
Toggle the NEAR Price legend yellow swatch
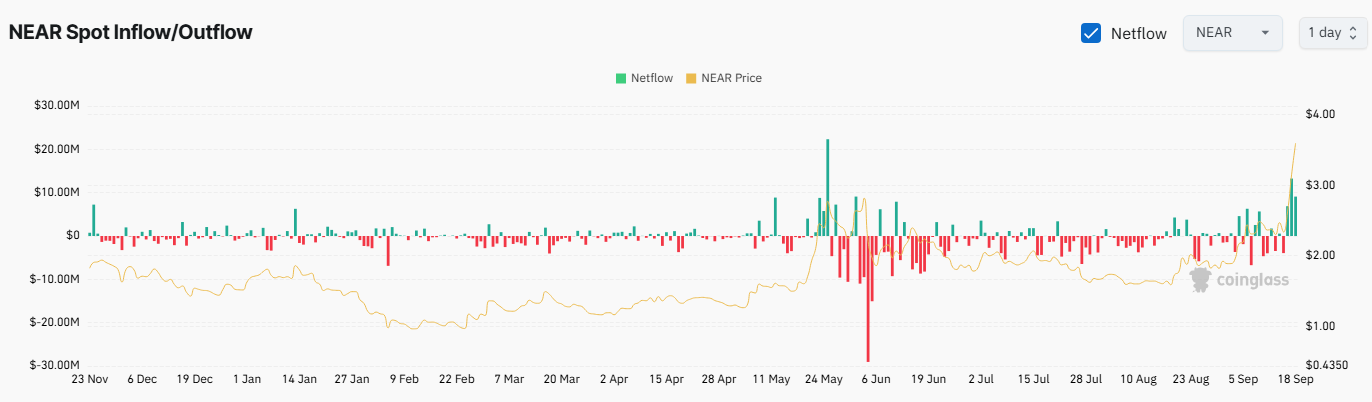(x=691, y=78)
